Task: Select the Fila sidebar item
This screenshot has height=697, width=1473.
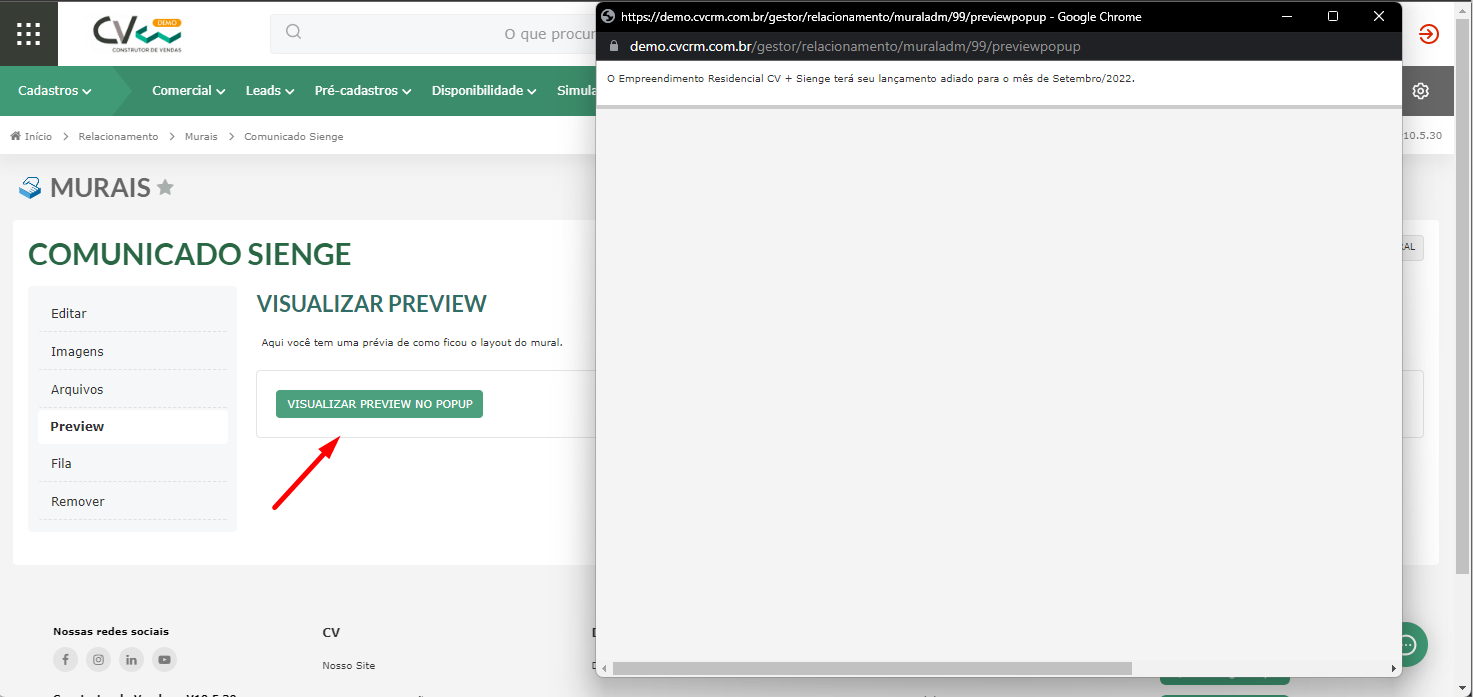Action: point(133,463)
